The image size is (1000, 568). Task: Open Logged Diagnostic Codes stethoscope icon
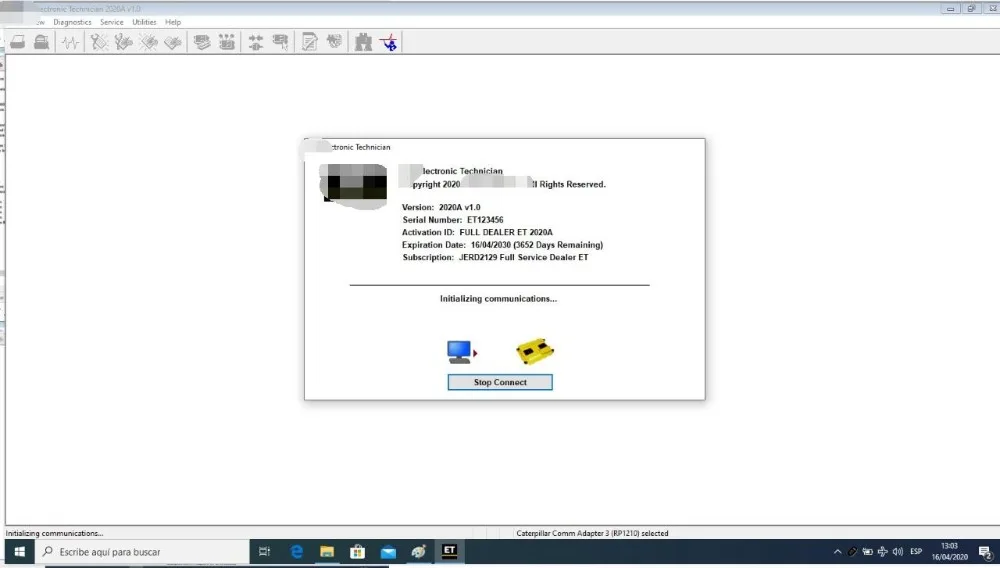[124, 42]
